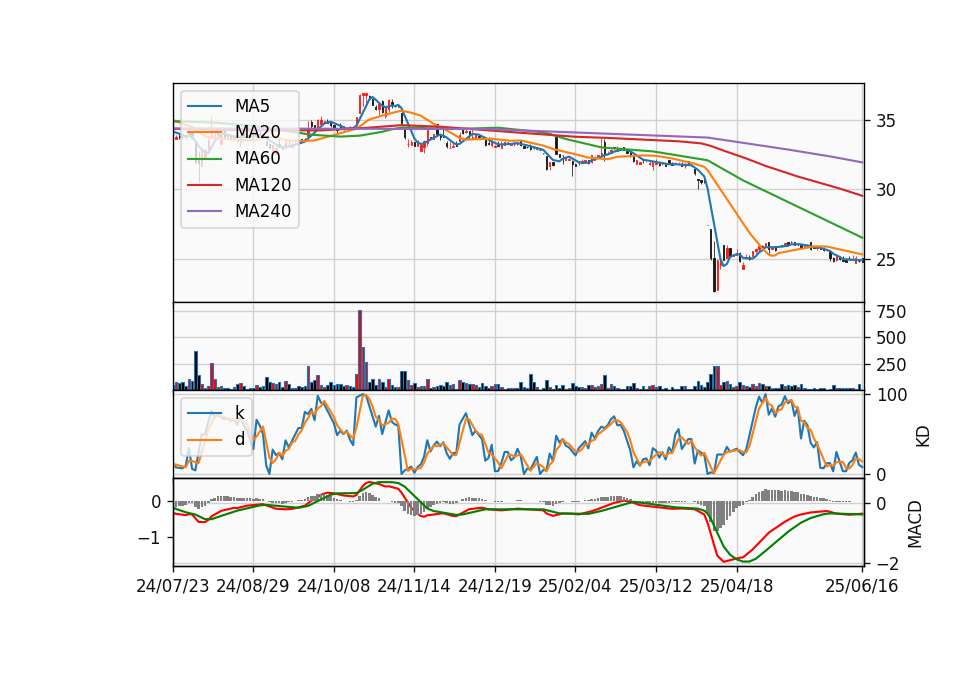Click the MACD left axis value −1
Image resolution: width=960 pixels, height=690 pixels.
(149, 538)
